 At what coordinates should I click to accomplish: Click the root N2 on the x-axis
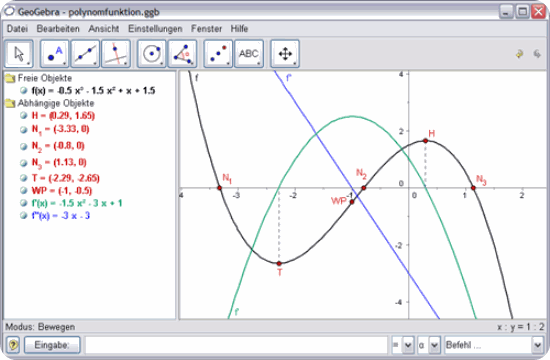click(x=364, y=188)
